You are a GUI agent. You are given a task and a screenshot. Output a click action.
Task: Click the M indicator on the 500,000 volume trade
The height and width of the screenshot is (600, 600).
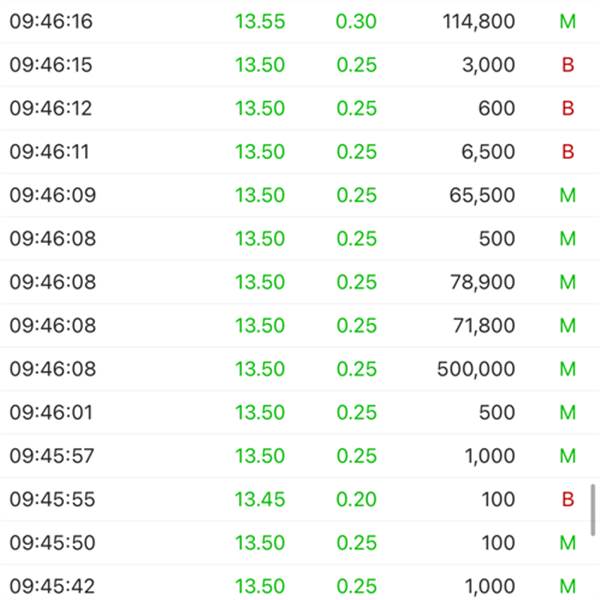coord(568,369)
